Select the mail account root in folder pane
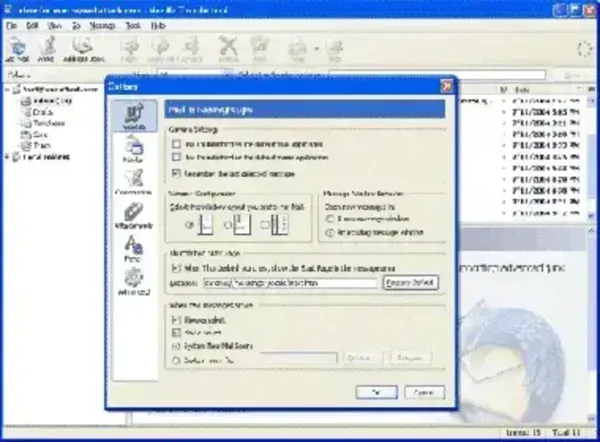600x442 pixels. [55, 90]
